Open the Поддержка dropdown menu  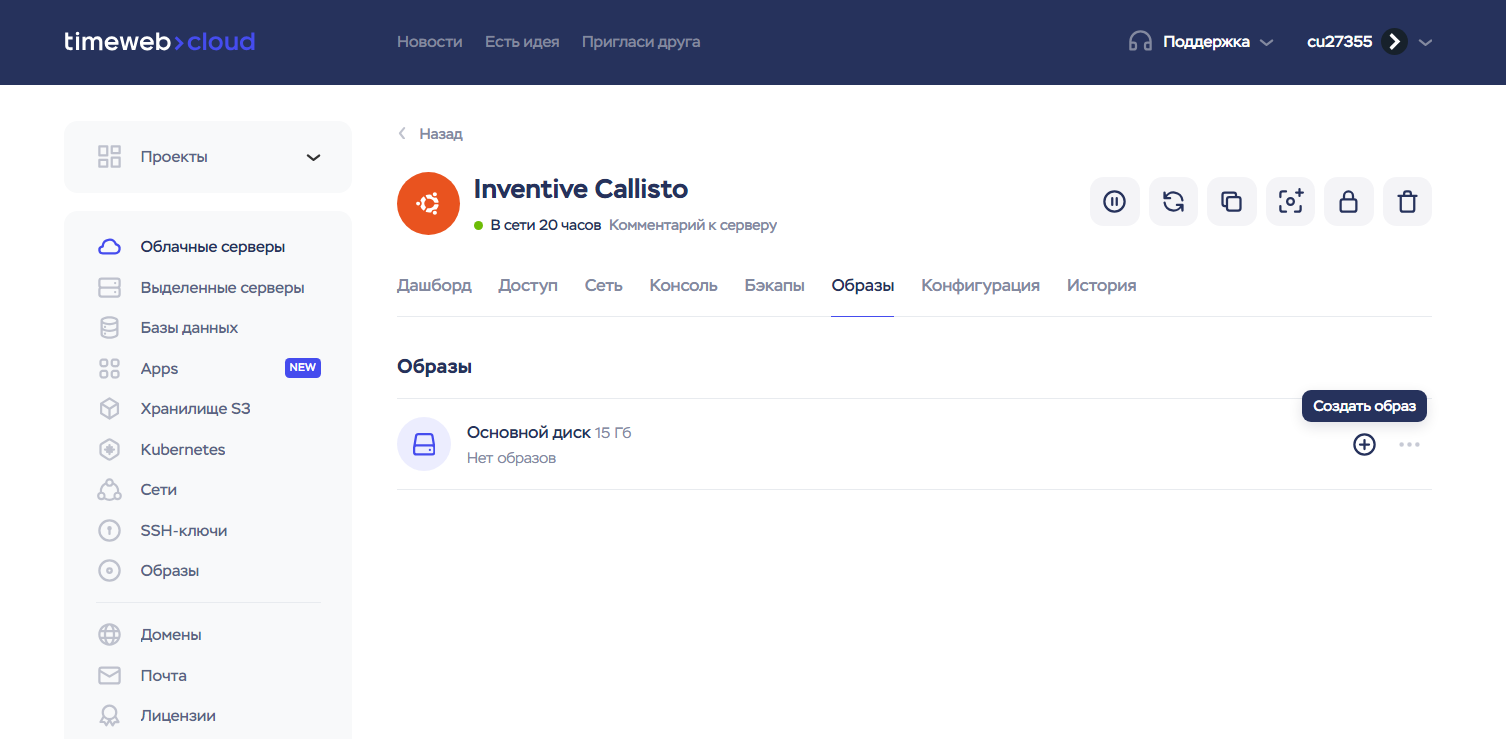click(x=1201, y=42)
